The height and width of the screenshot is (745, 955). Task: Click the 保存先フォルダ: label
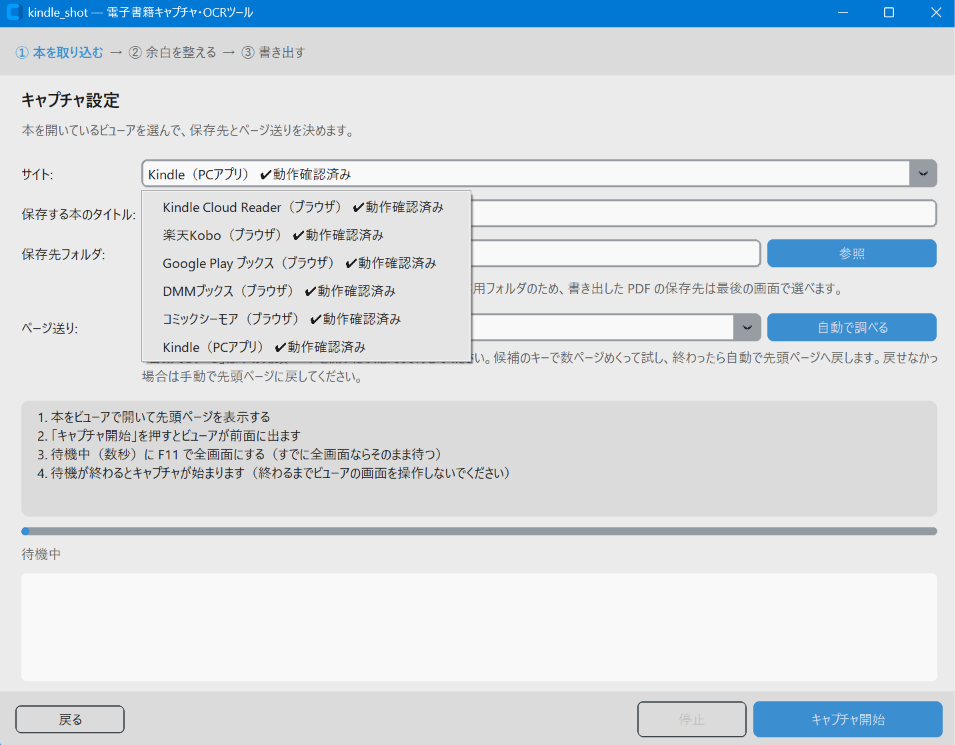click(x=63, y=255)
